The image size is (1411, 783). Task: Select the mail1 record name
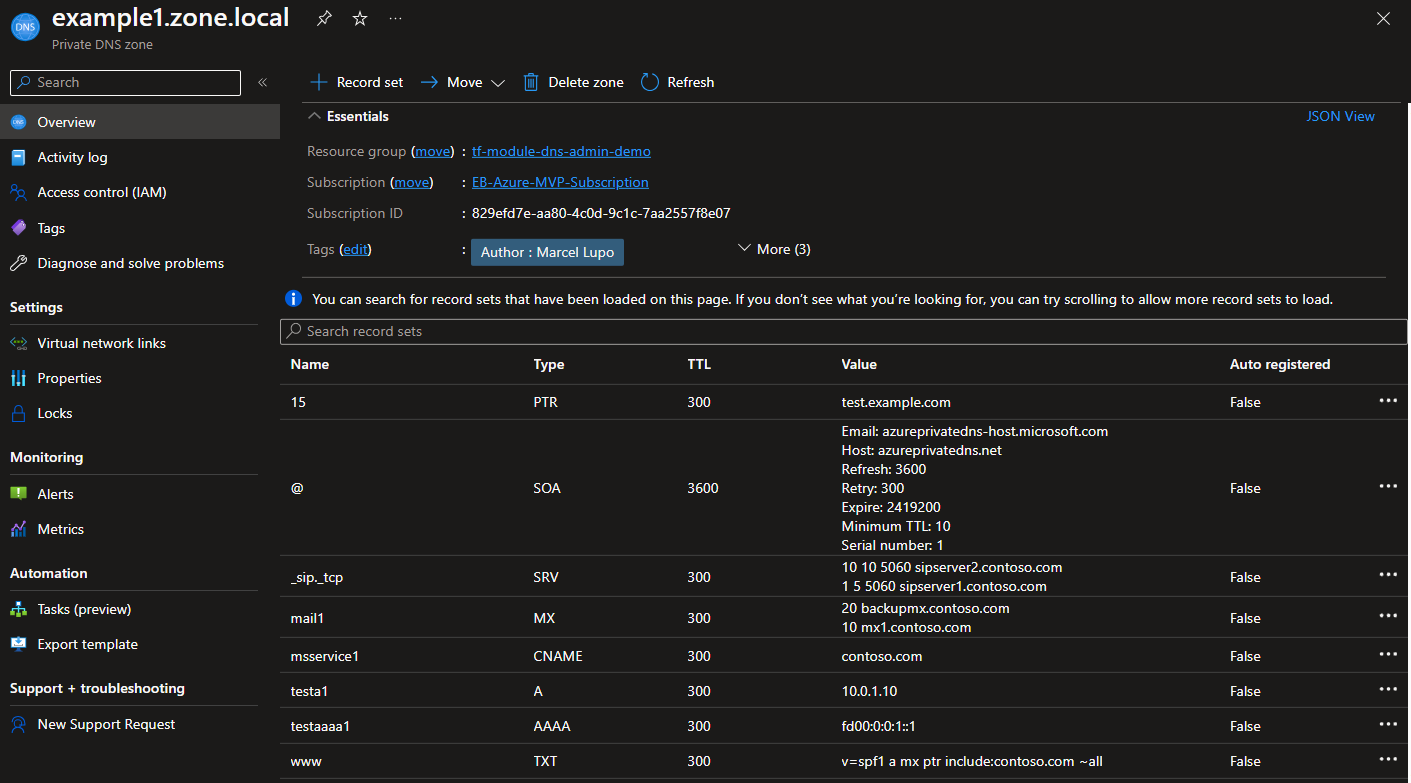pyautogui.click(x=307, y=618)
